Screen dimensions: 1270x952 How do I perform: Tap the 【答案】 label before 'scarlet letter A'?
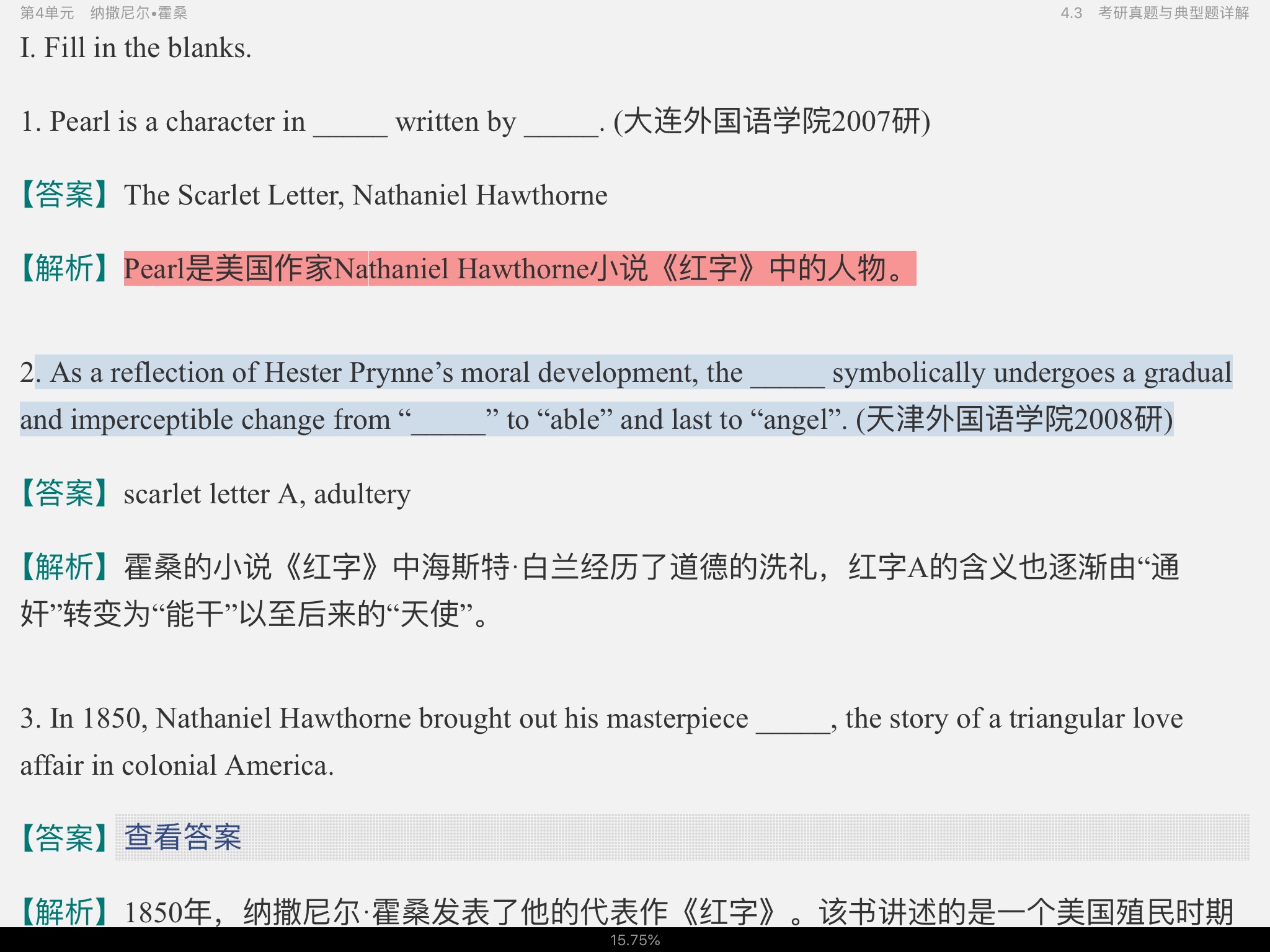[64, 495]
